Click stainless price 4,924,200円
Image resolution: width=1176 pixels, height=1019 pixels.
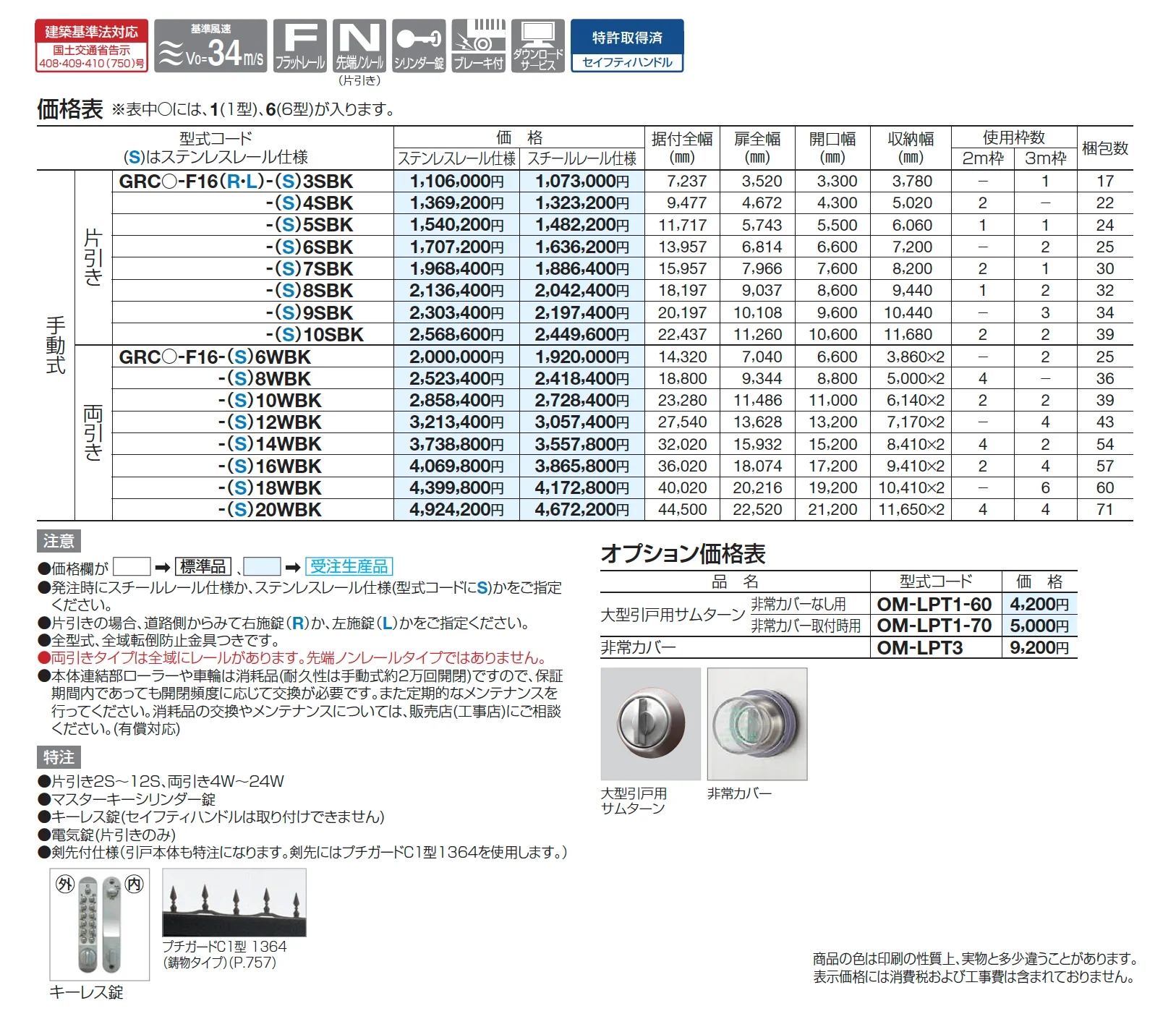click(x=456, y=510)
